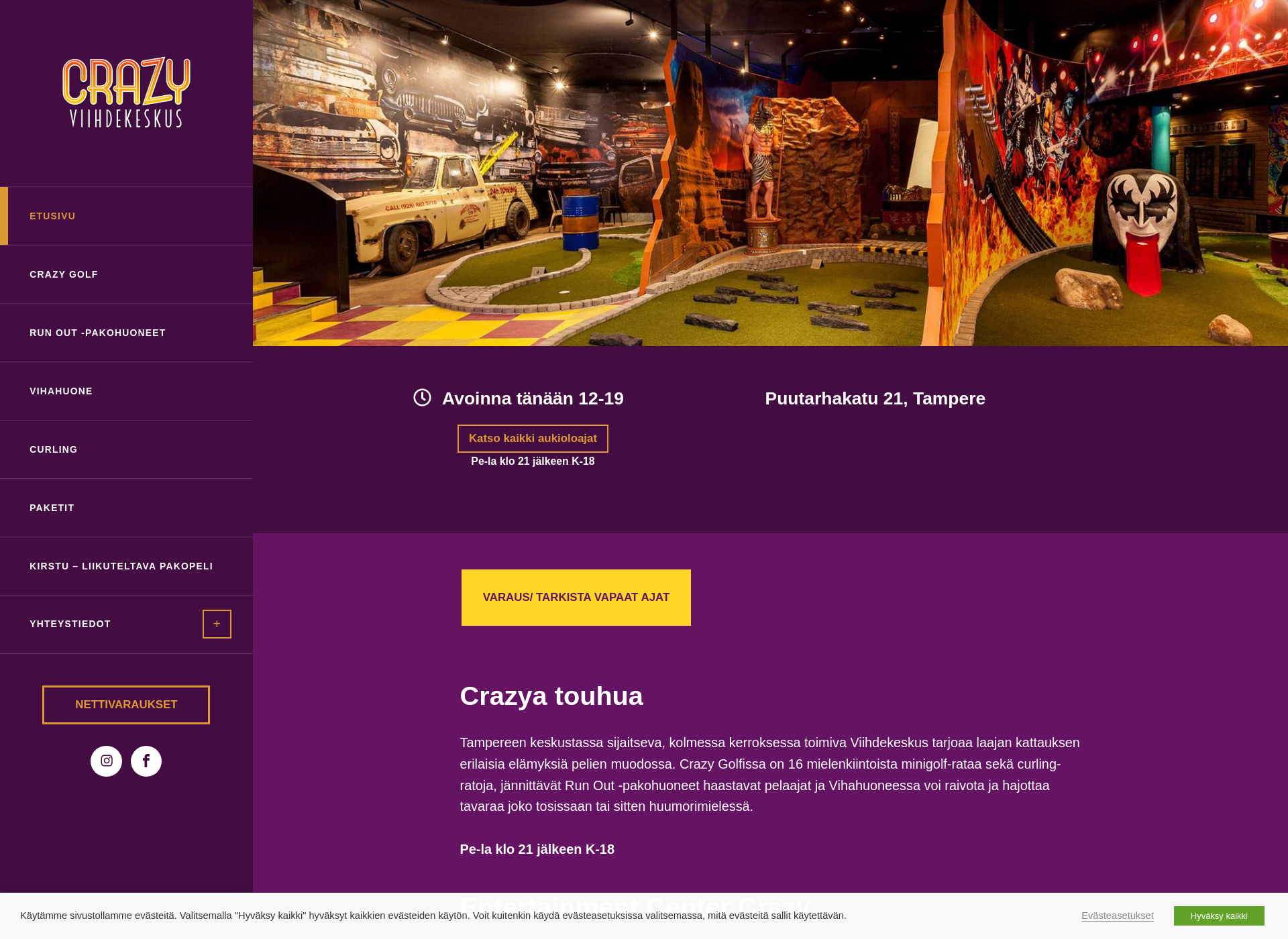Select ETUSIVU from the navigation menu
Image resolution: width=1288 pixels, height=939 pixels.
[x=53, y=215]
